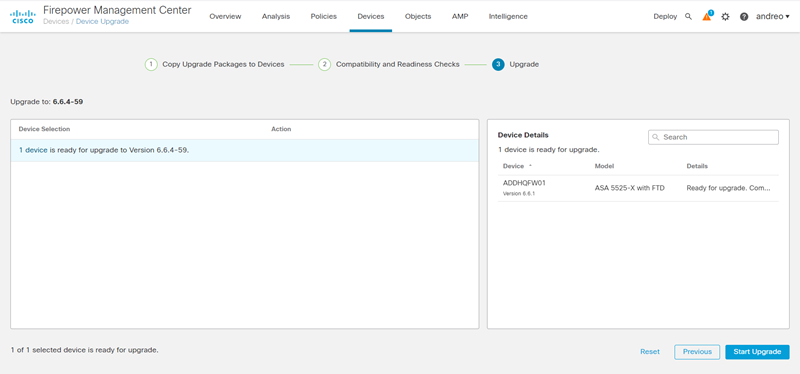Click the Action column header

point(281,129)
